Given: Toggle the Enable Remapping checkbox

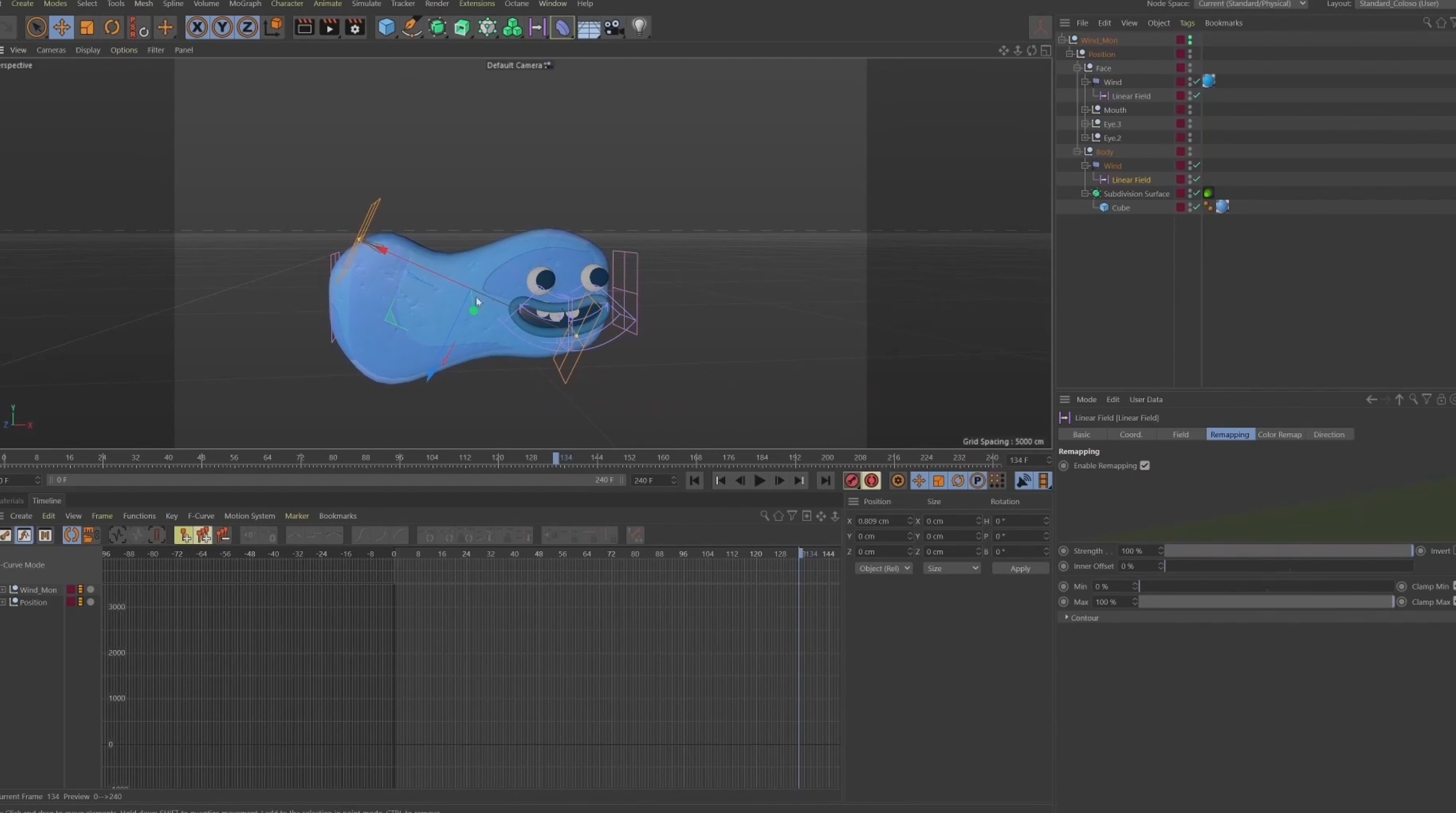Looking at the screenshot, I should tap(1145, 466).
